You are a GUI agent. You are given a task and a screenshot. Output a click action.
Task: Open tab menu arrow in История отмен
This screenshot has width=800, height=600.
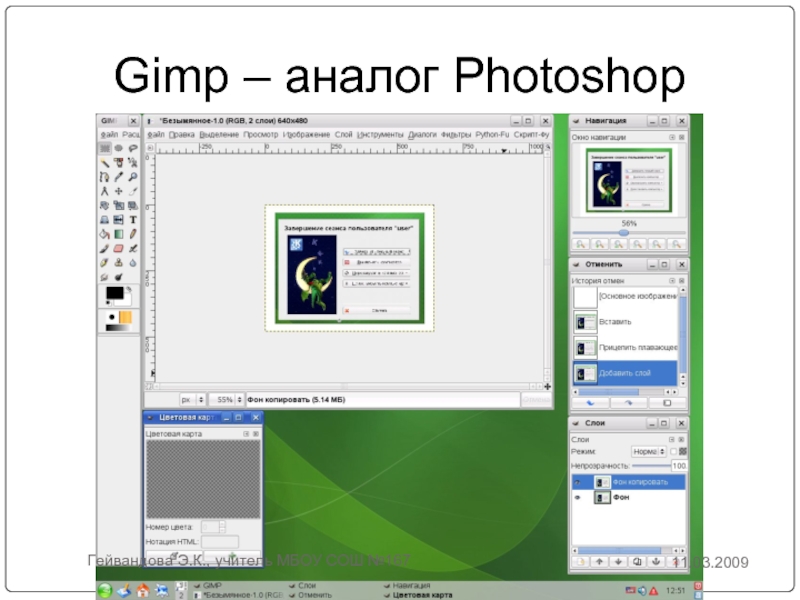click(x=672, y=281)
